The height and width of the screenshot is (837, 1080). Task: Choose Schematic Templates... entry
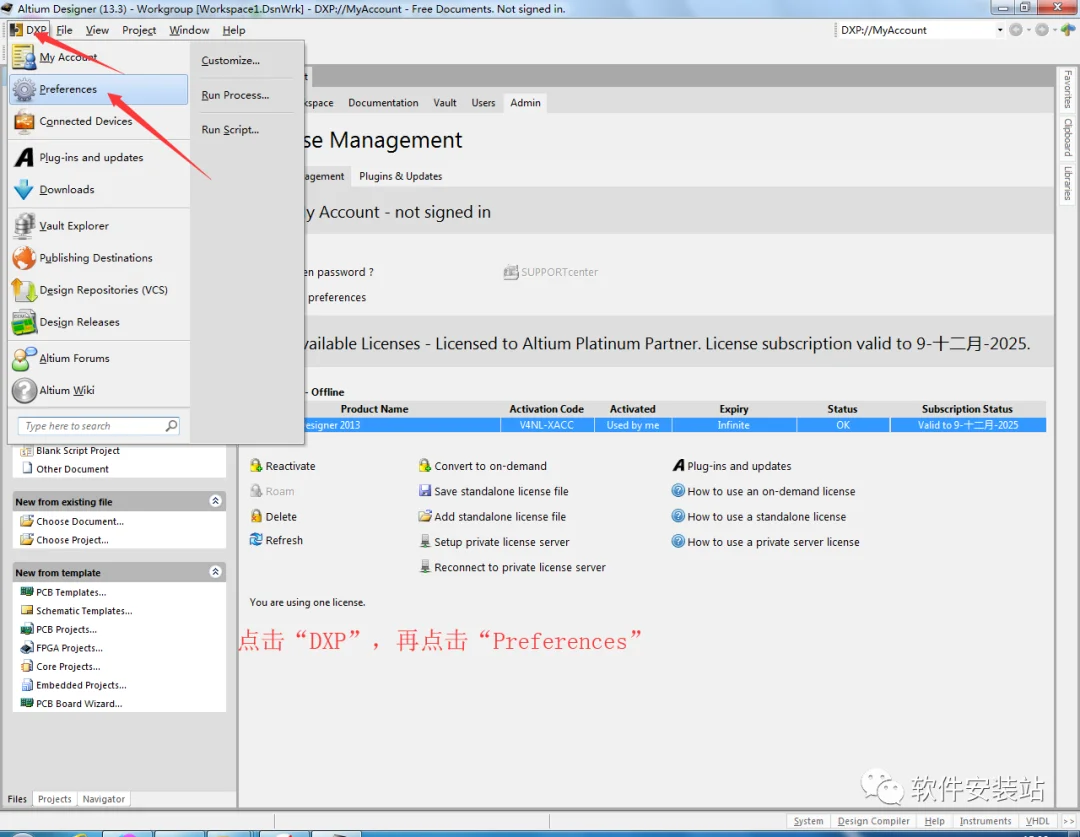[x=84, y=610]
